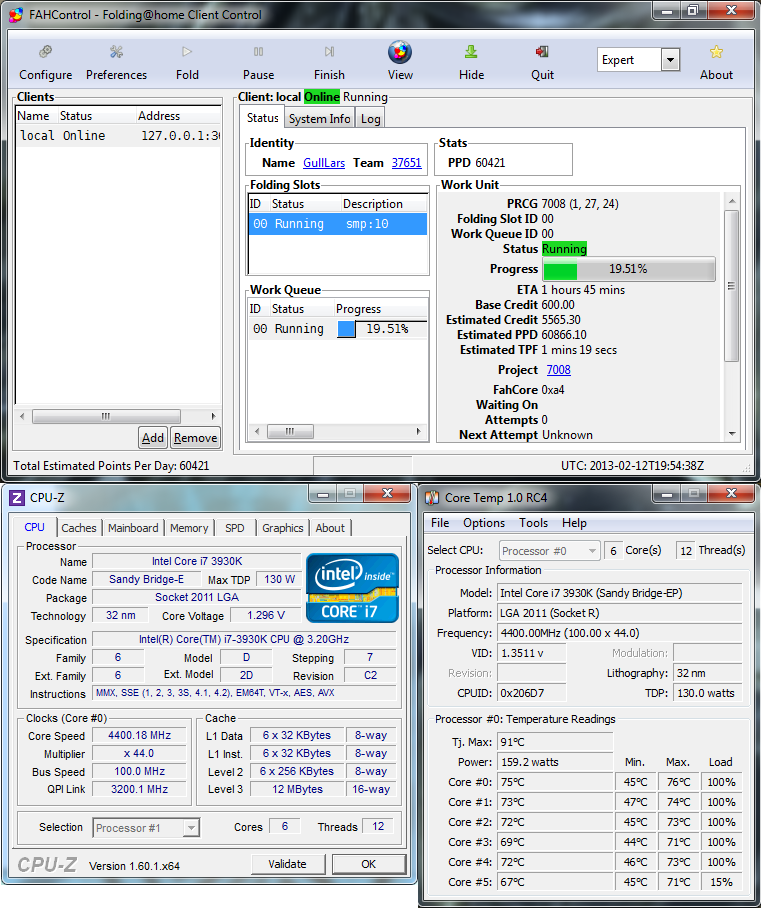761x909 pixels.
Task: Click the Add client button
Action: point(153,438)
